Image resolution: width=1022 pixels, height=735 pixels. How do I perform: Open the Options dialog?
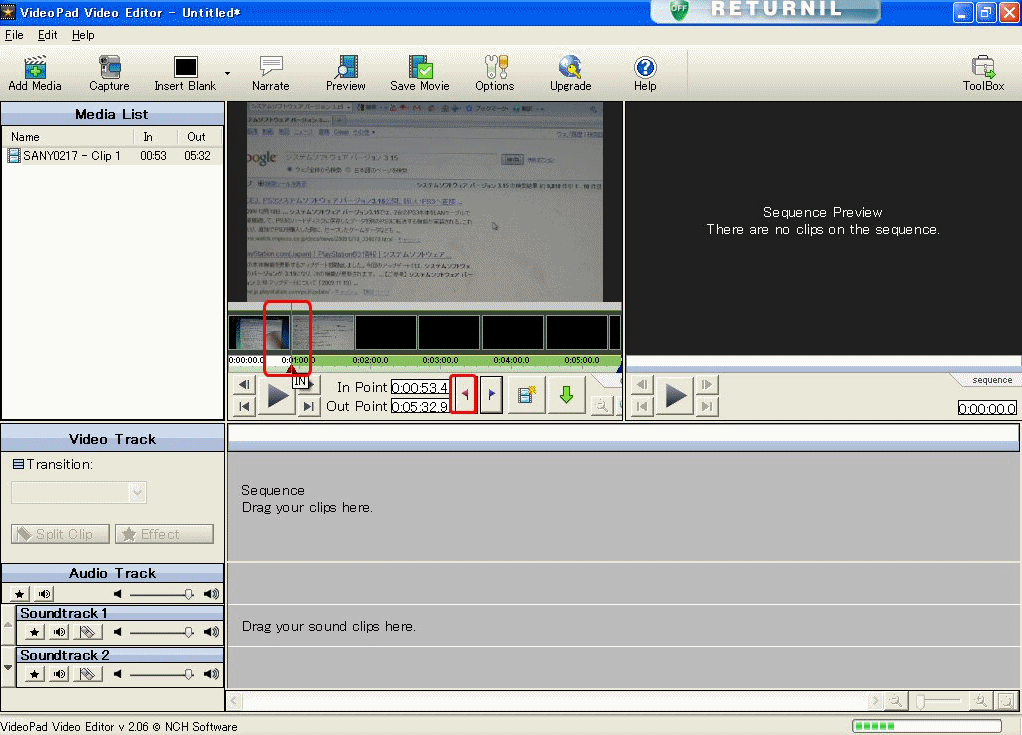(x=495, y=72)
